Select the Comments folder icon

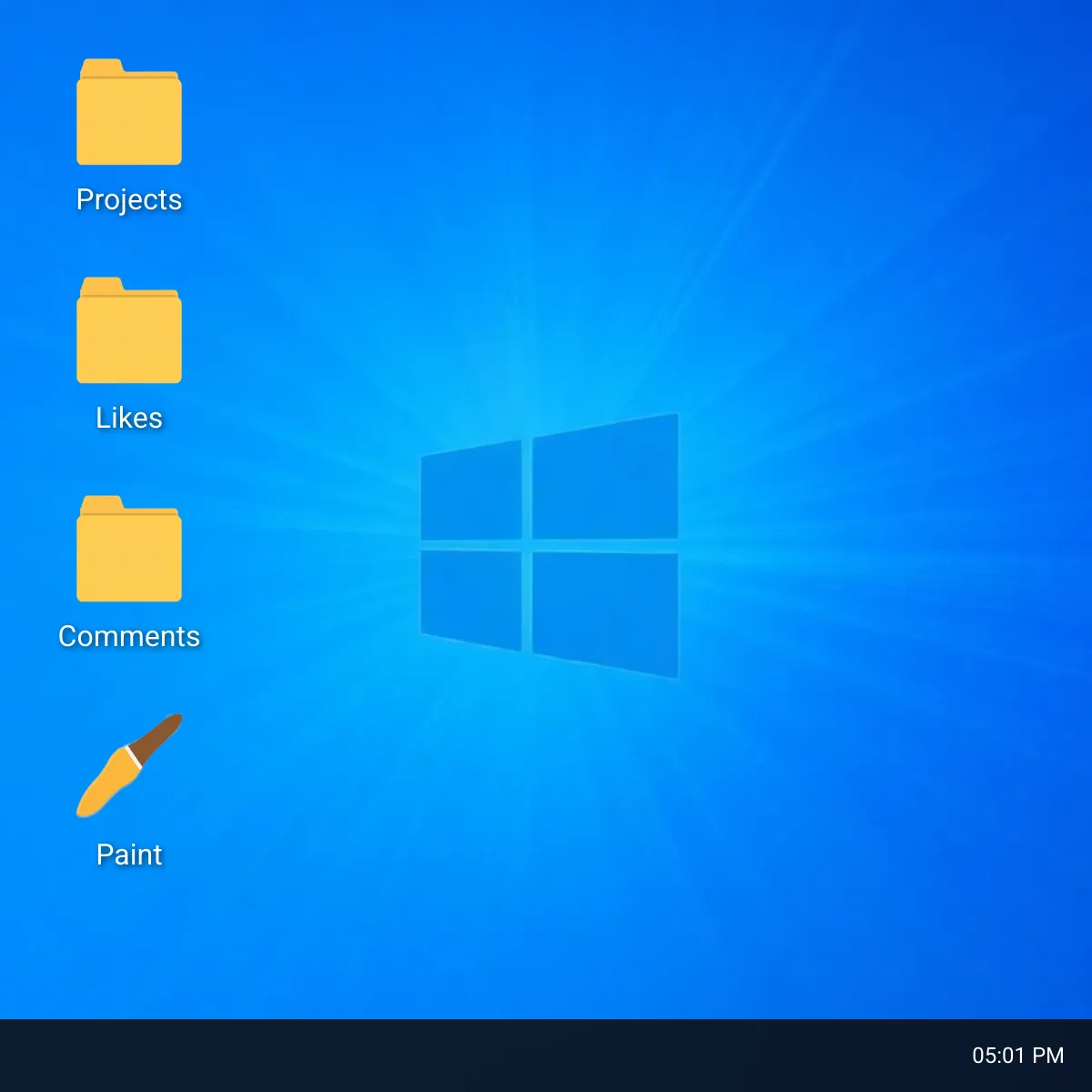[129, 549]
